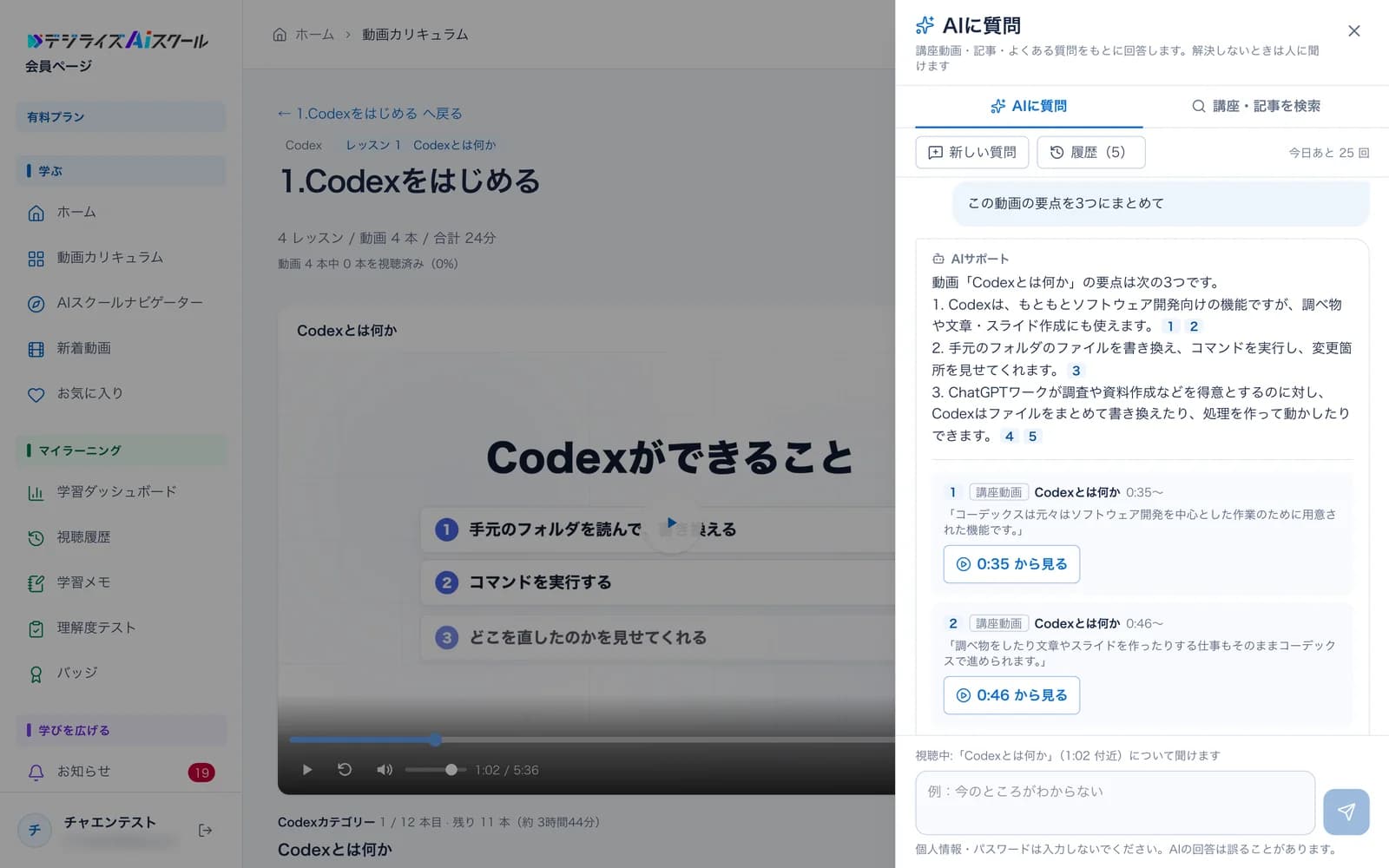
Task: Open バッジ badges item
Action: tap(121, 674)
